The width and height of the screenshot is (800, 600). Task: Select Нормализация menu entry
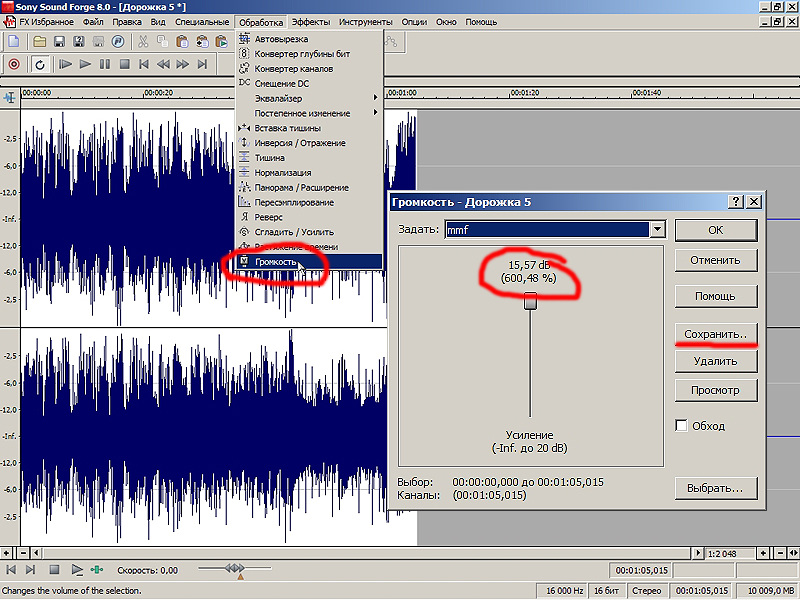click(310, 172)
